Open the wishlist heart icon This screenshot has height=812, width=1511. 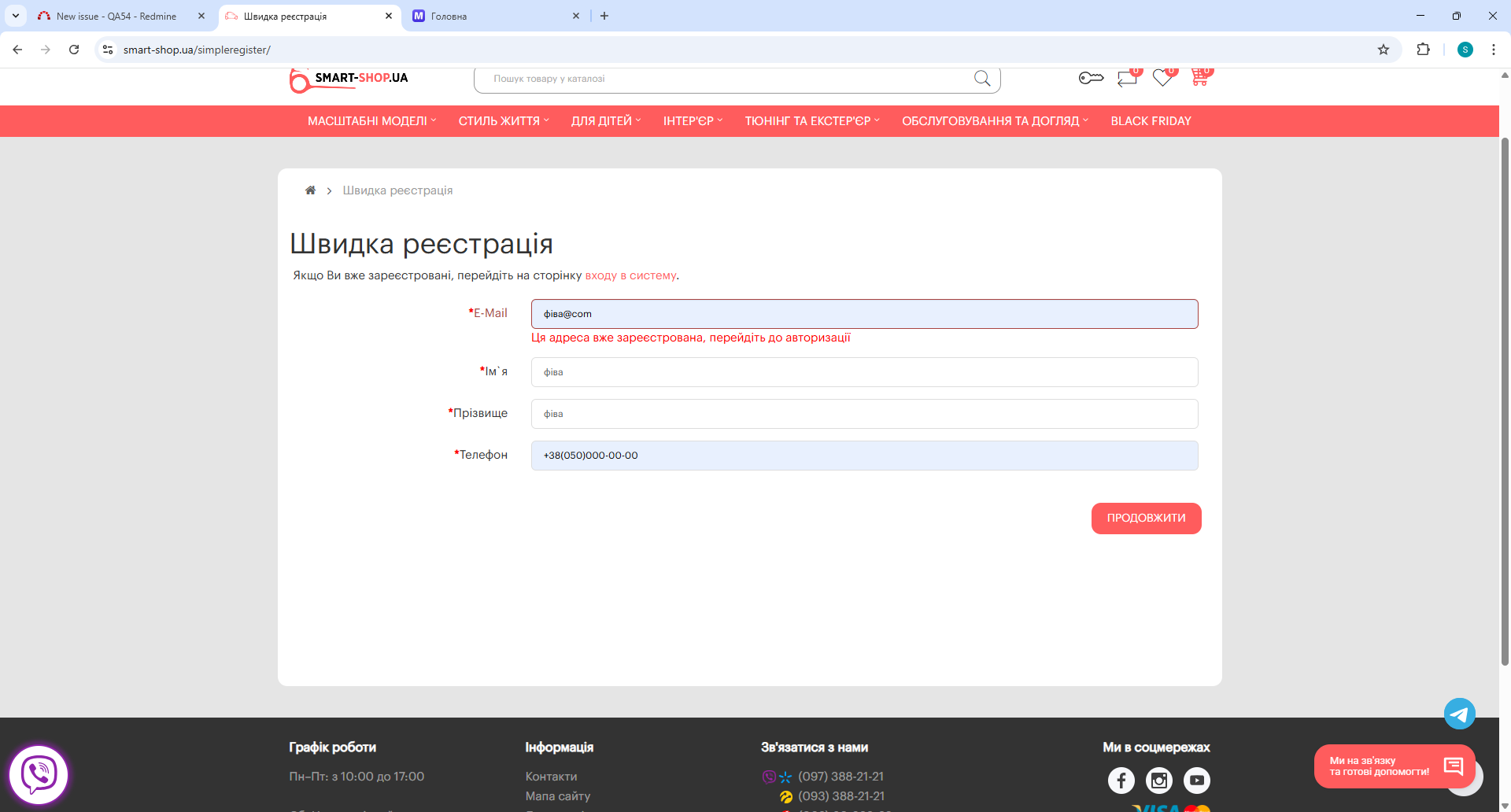pos(1162,78)
